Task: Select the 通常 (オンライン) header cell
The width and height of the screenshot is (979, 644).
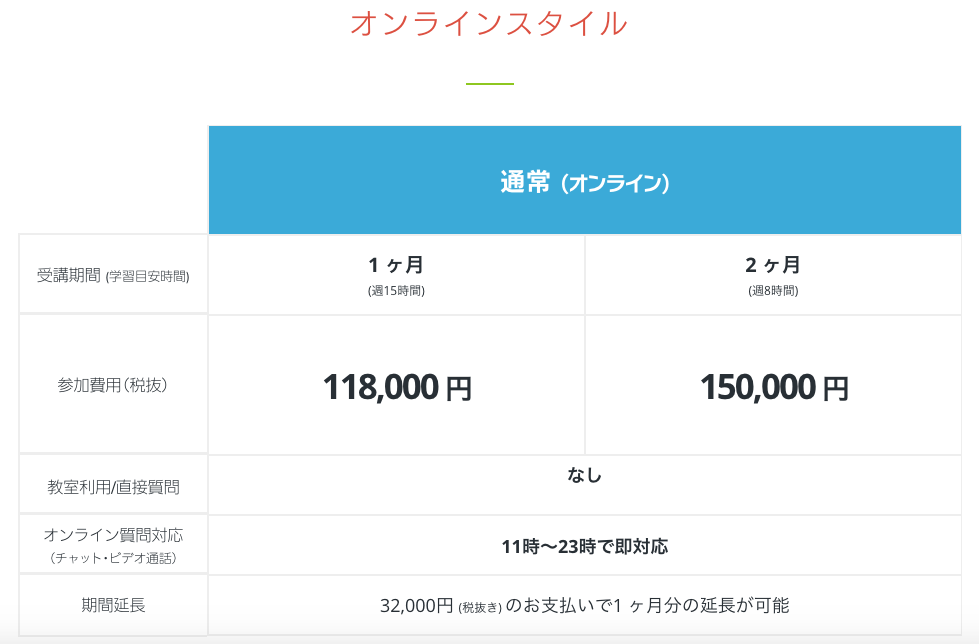Action: (x=584, y=180)
